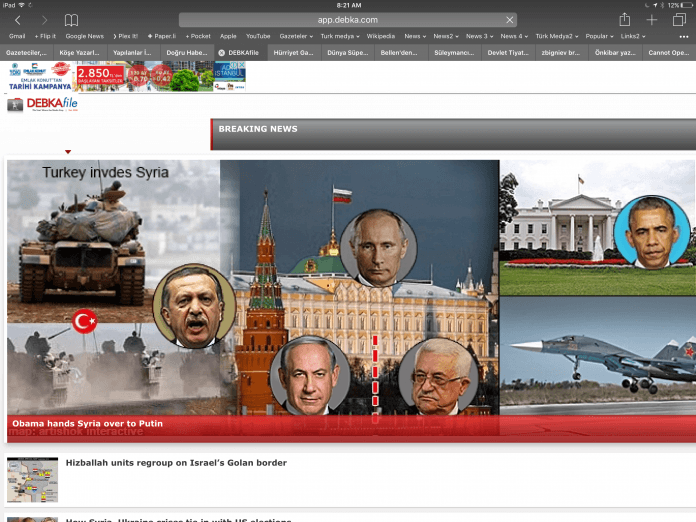Tap the Golan map thumbnail
The image size is (696, 522).
(x=32, y=480)
